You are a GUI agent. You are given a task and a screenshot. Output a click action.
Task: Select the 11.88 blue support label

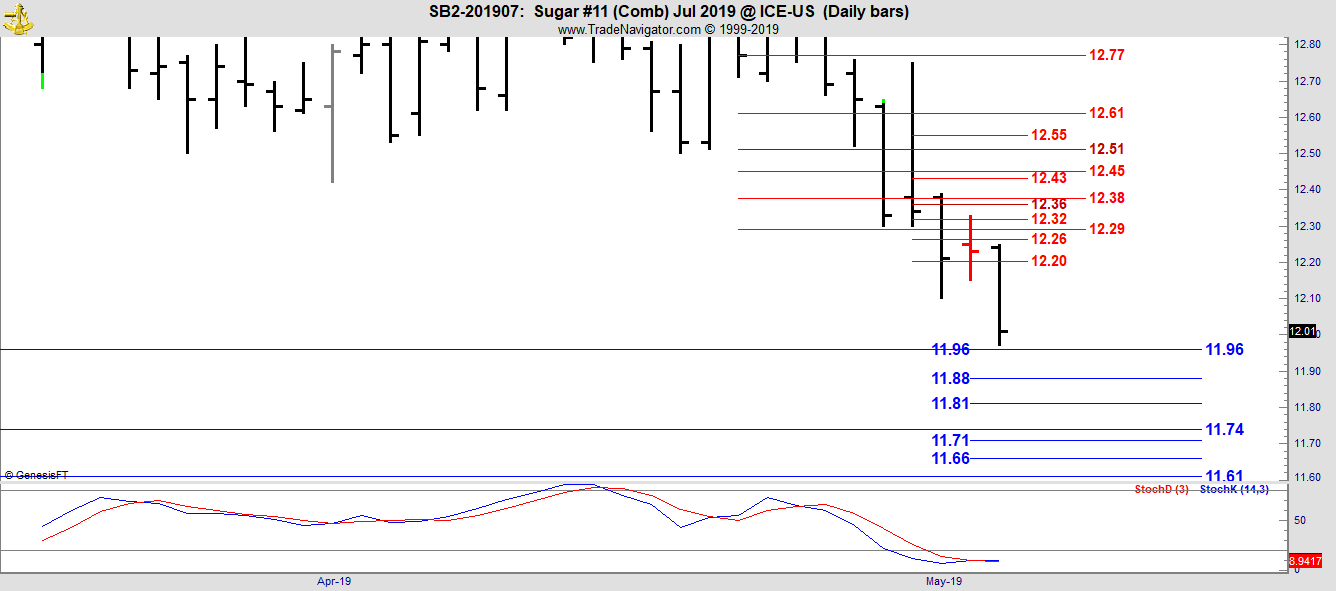[x=950, y=378]
